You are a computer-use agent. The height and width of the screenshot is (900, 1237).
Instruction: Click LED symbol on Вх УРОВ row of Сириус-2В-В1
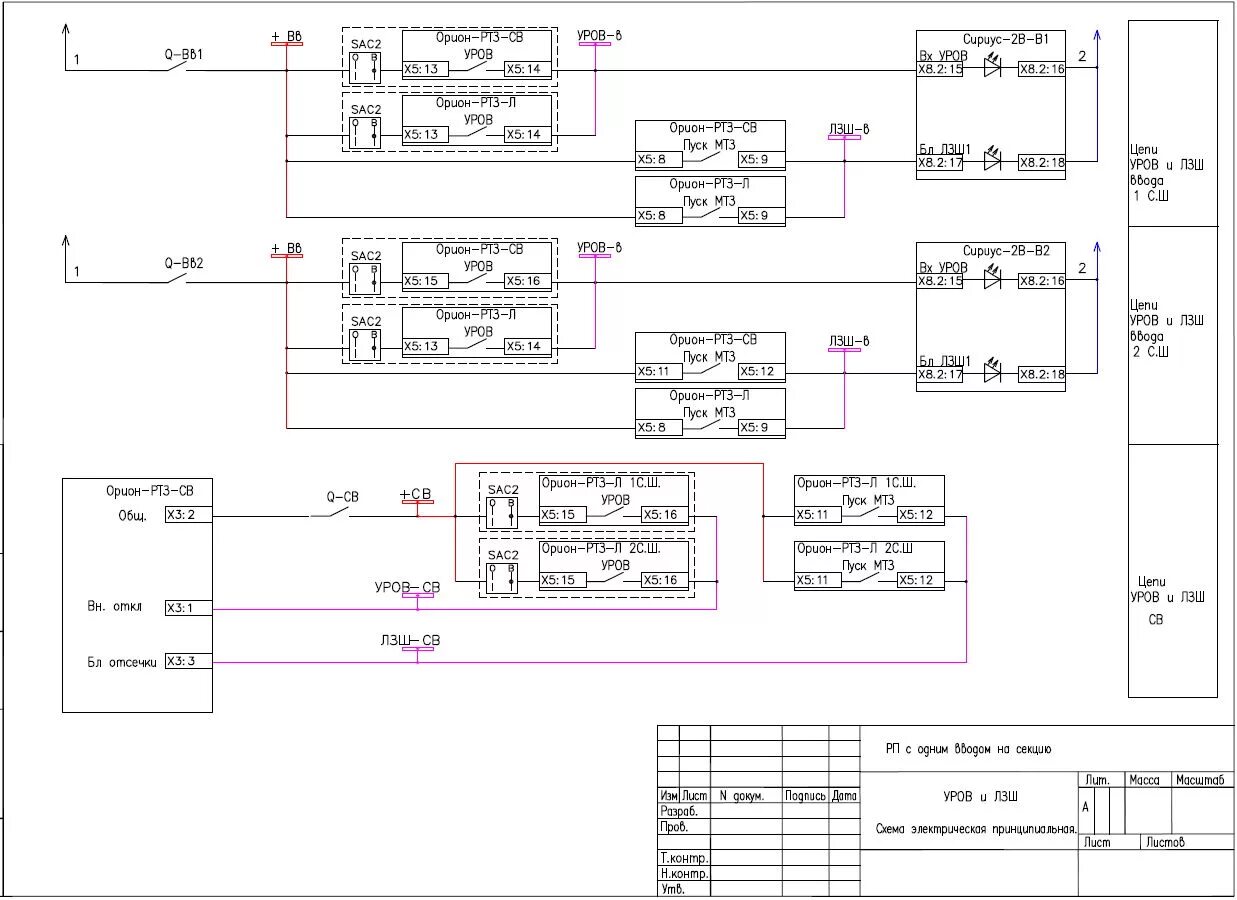click(992, 68)
